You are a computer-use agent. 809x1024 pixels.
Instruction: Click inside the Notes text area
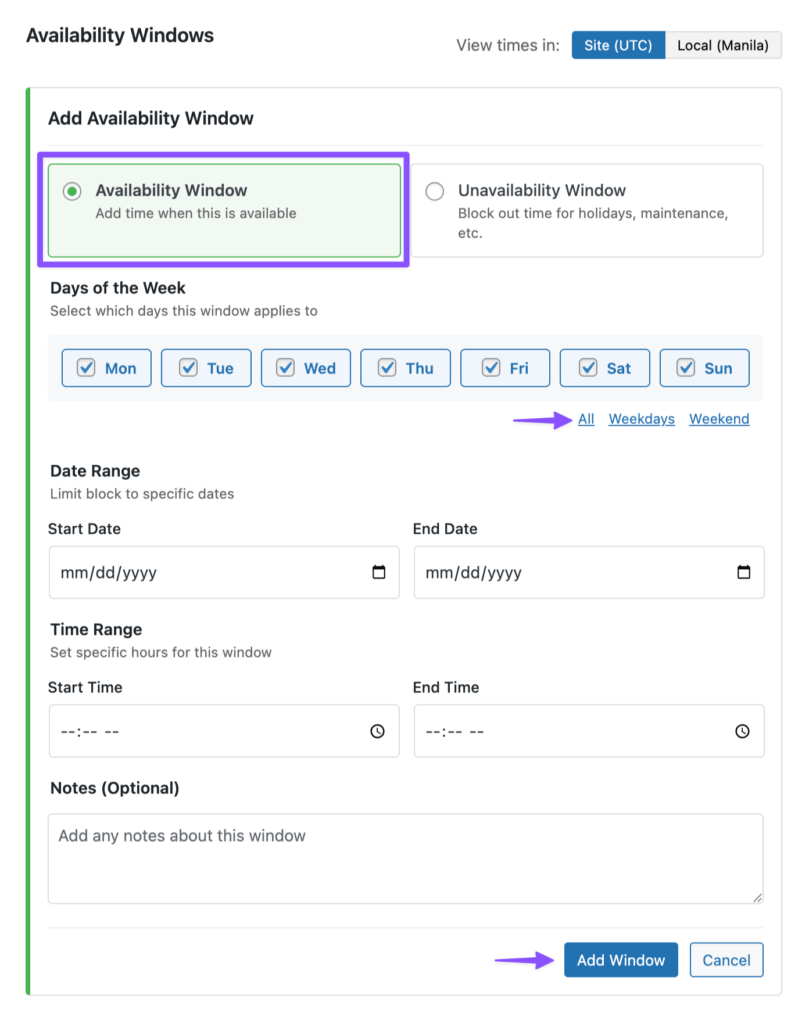(404, 855)
